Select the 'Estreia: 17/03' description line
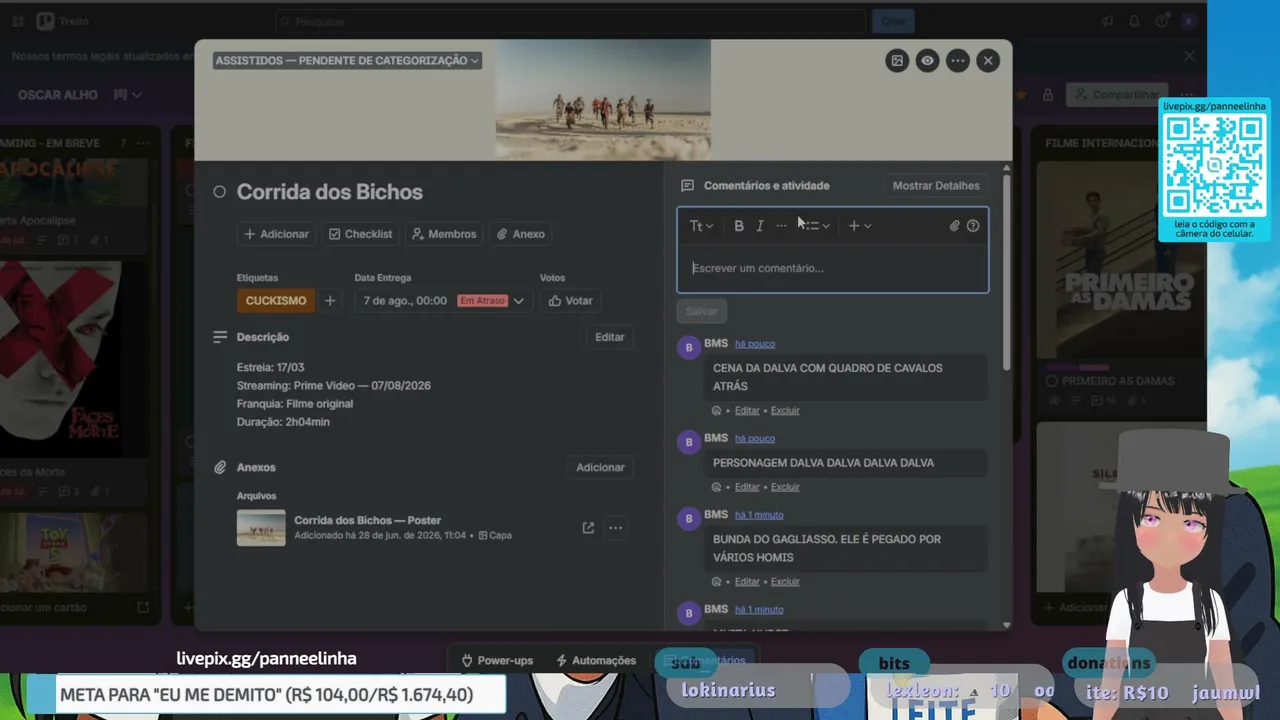The width and height of the screenshot is (1280, 720). [x=270, y=368]
